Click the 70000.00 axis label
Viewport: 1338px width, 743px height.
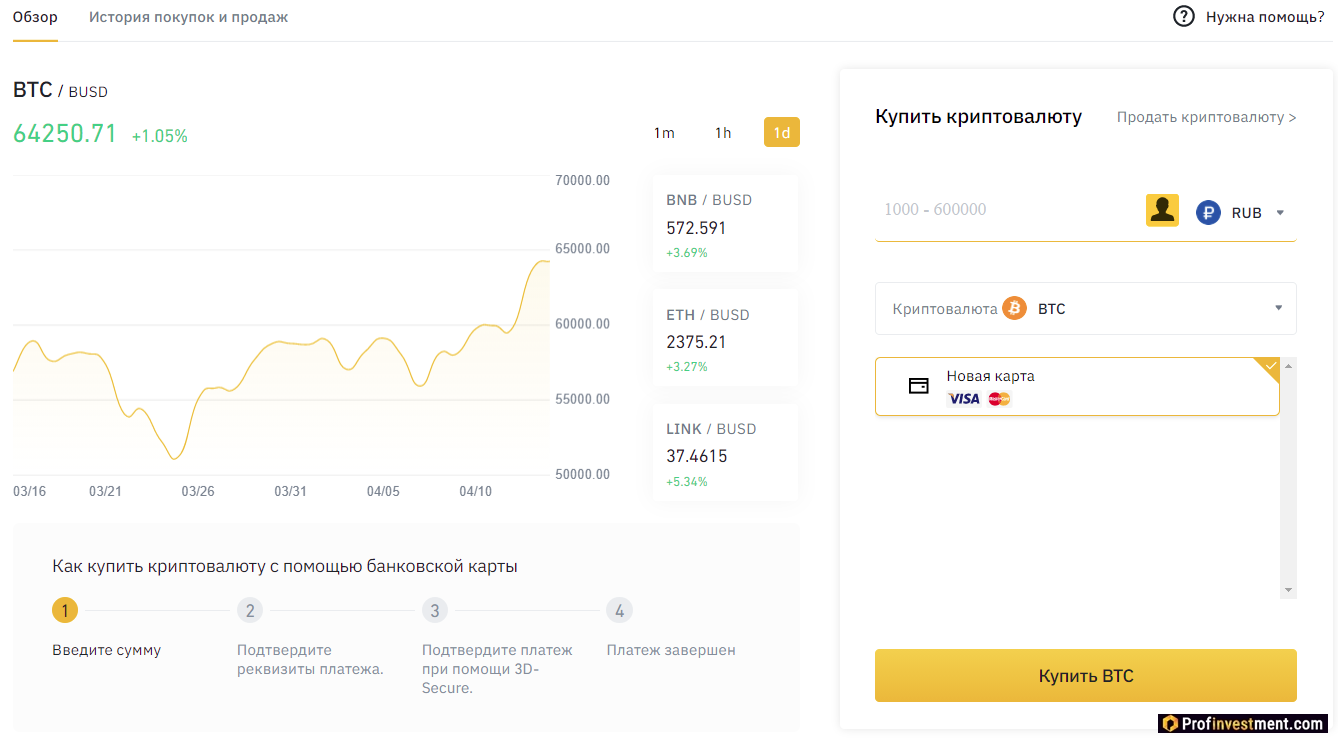pos(582,180)
